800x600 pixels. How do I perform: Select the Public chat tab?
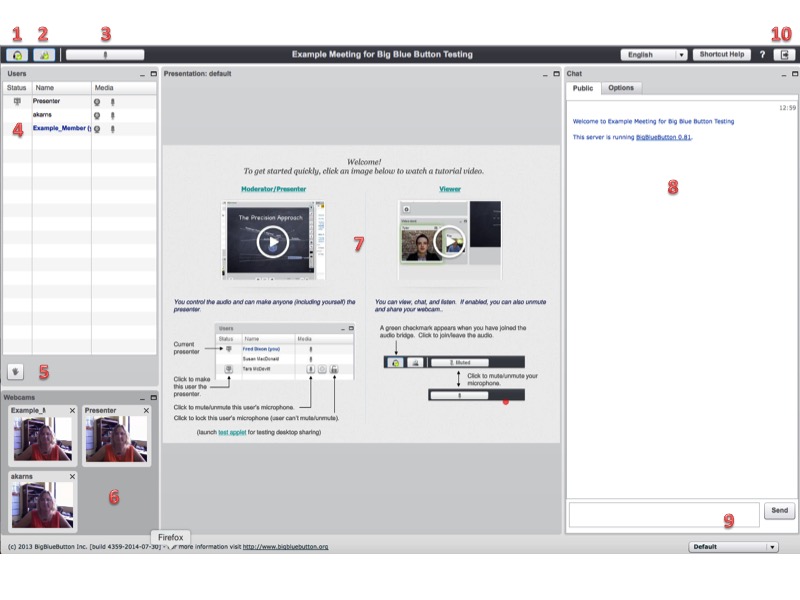[583, 88]
